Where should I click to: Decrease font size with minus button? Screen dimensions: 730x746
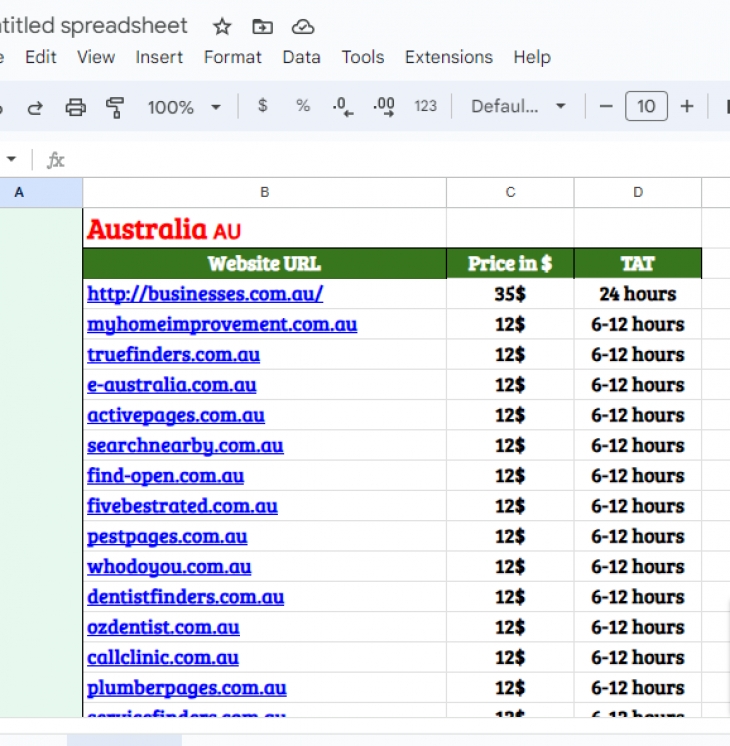click(605, 106)
